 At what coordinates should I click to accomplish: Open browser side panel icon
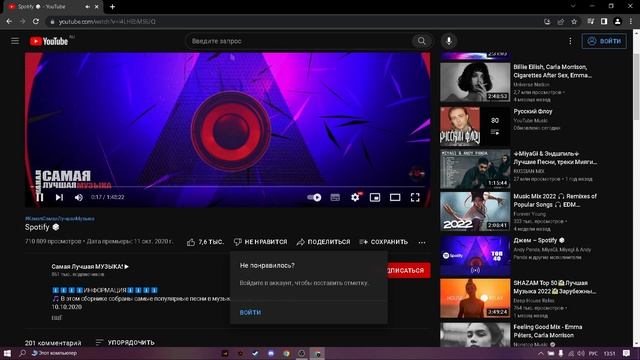(604, 21)
